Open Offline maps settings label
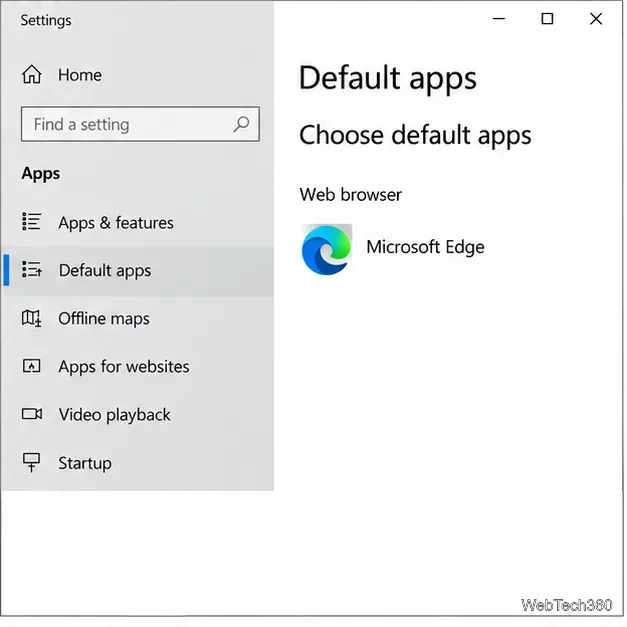 [x=104, y=319]
